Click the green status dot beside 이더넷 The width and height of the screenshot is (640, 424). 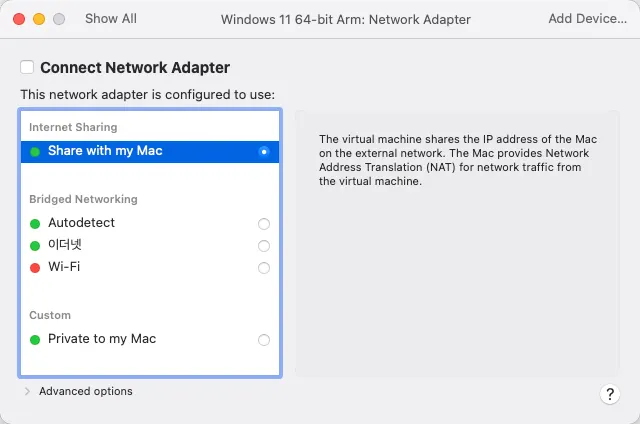coord(35,246)
